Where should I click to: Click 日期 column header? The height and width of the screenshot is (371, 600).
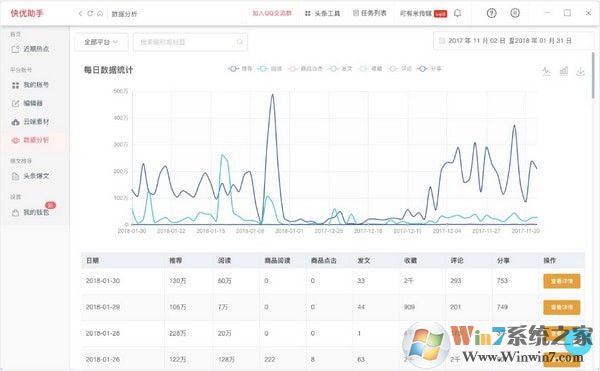point(93,260)
